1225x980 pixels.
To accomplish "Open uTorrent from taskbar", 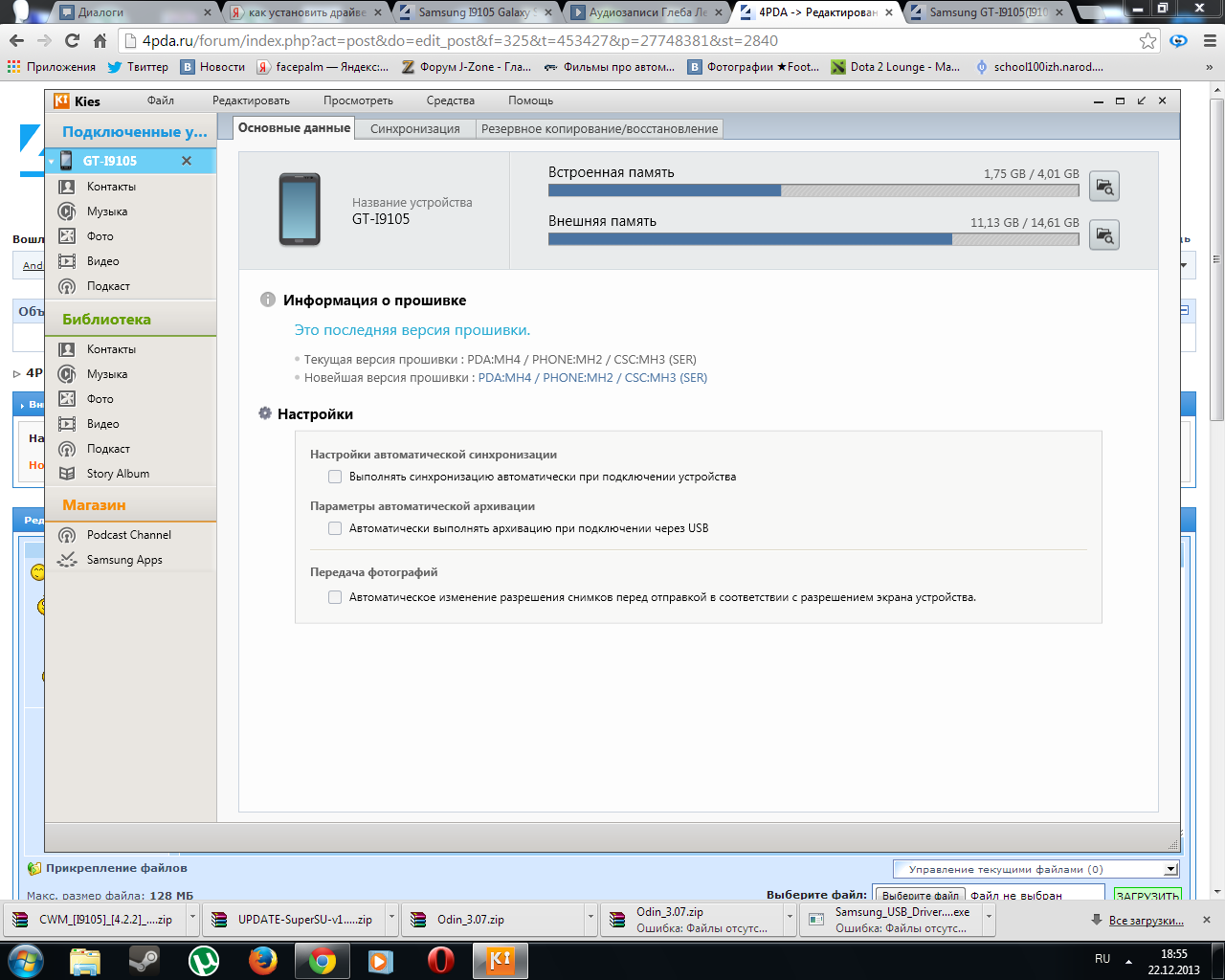I will pyautogui.click(x=204, y=960).
